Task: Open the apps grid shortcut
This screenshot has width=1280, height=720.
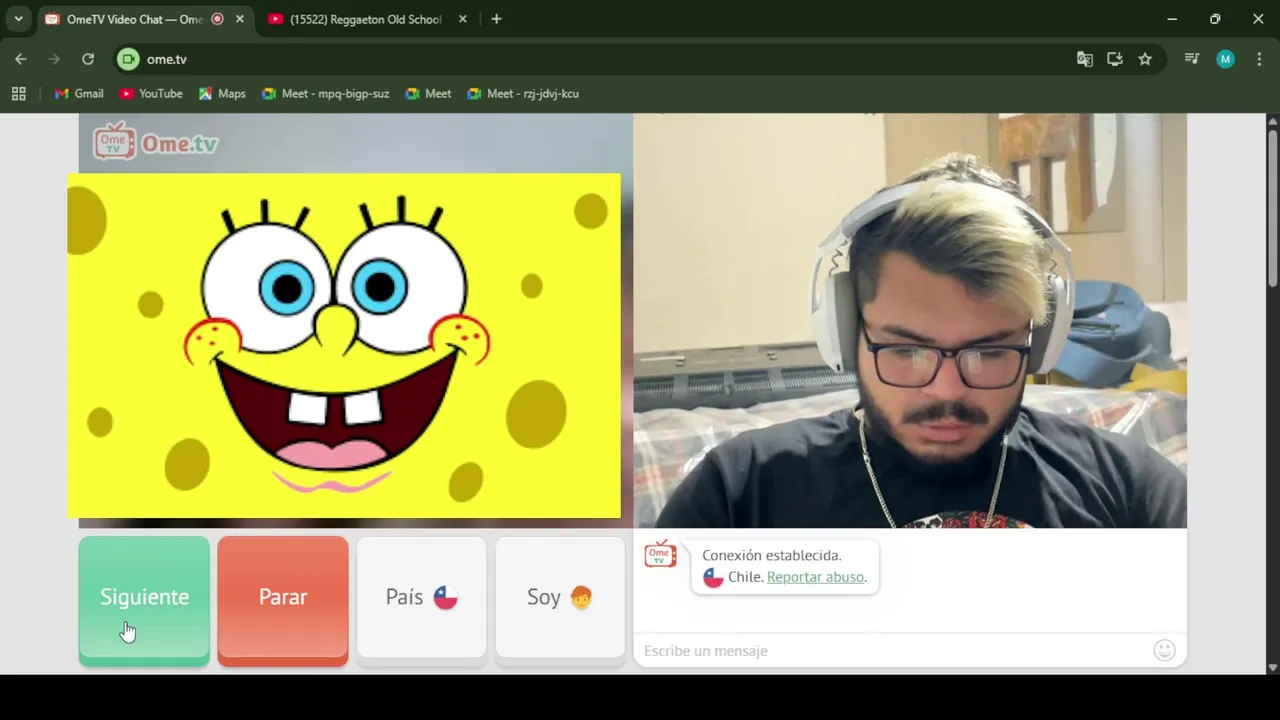Action: click(x=18, y=94)
